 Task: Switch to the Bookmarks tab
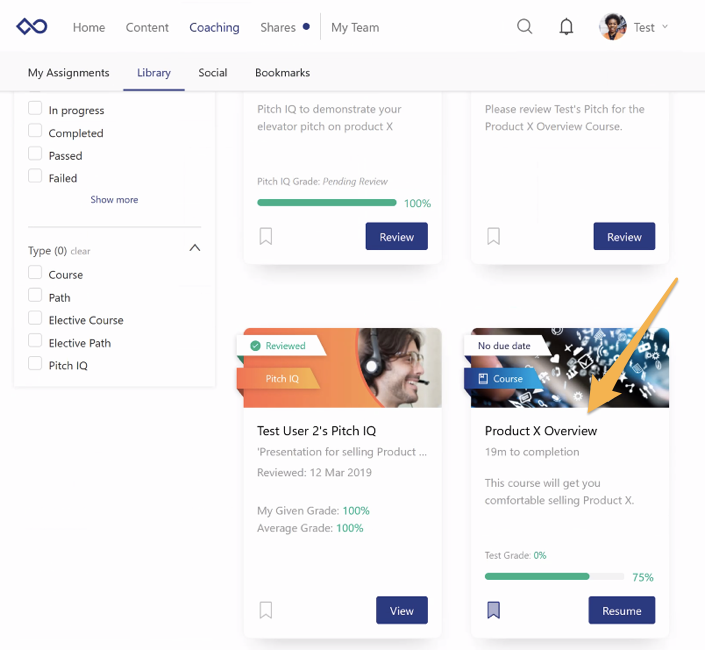282,72
